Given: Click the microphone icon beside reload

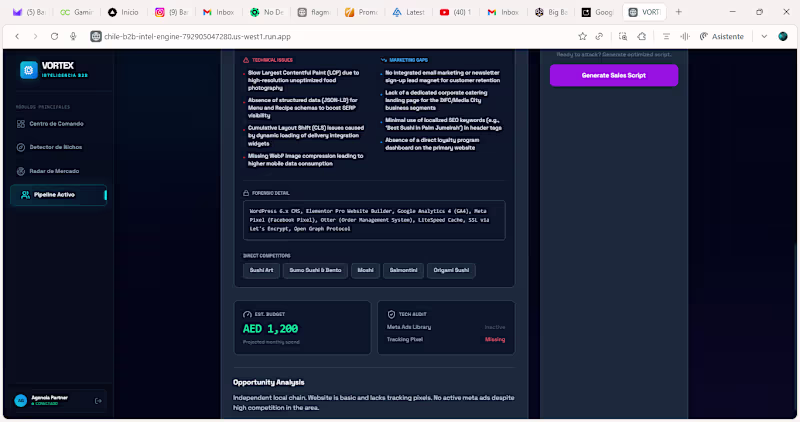Looking at the screenshot, I should pos(73,36).
